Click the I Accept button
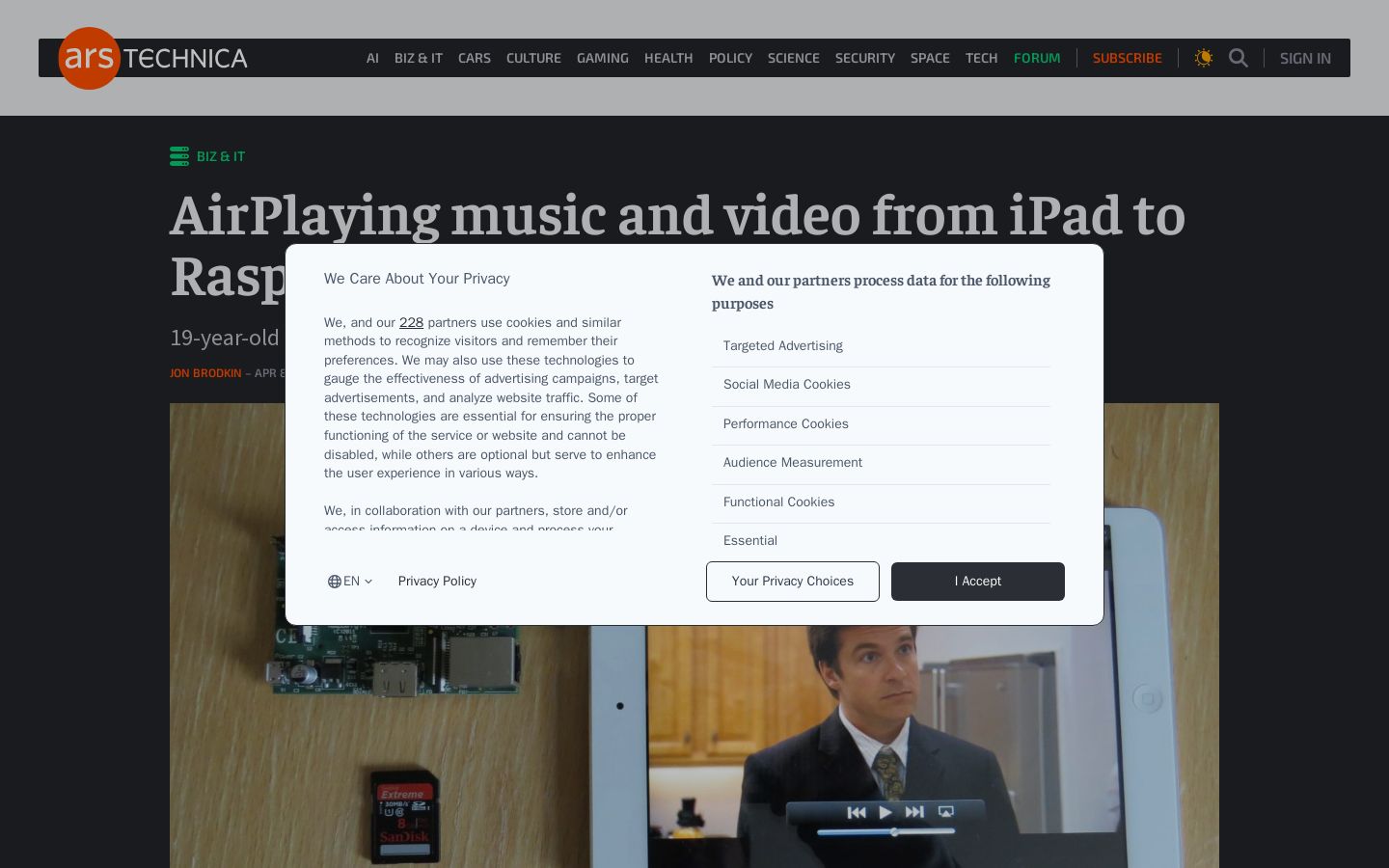The width and height of the screenshot is (1389, 868). 978,582
